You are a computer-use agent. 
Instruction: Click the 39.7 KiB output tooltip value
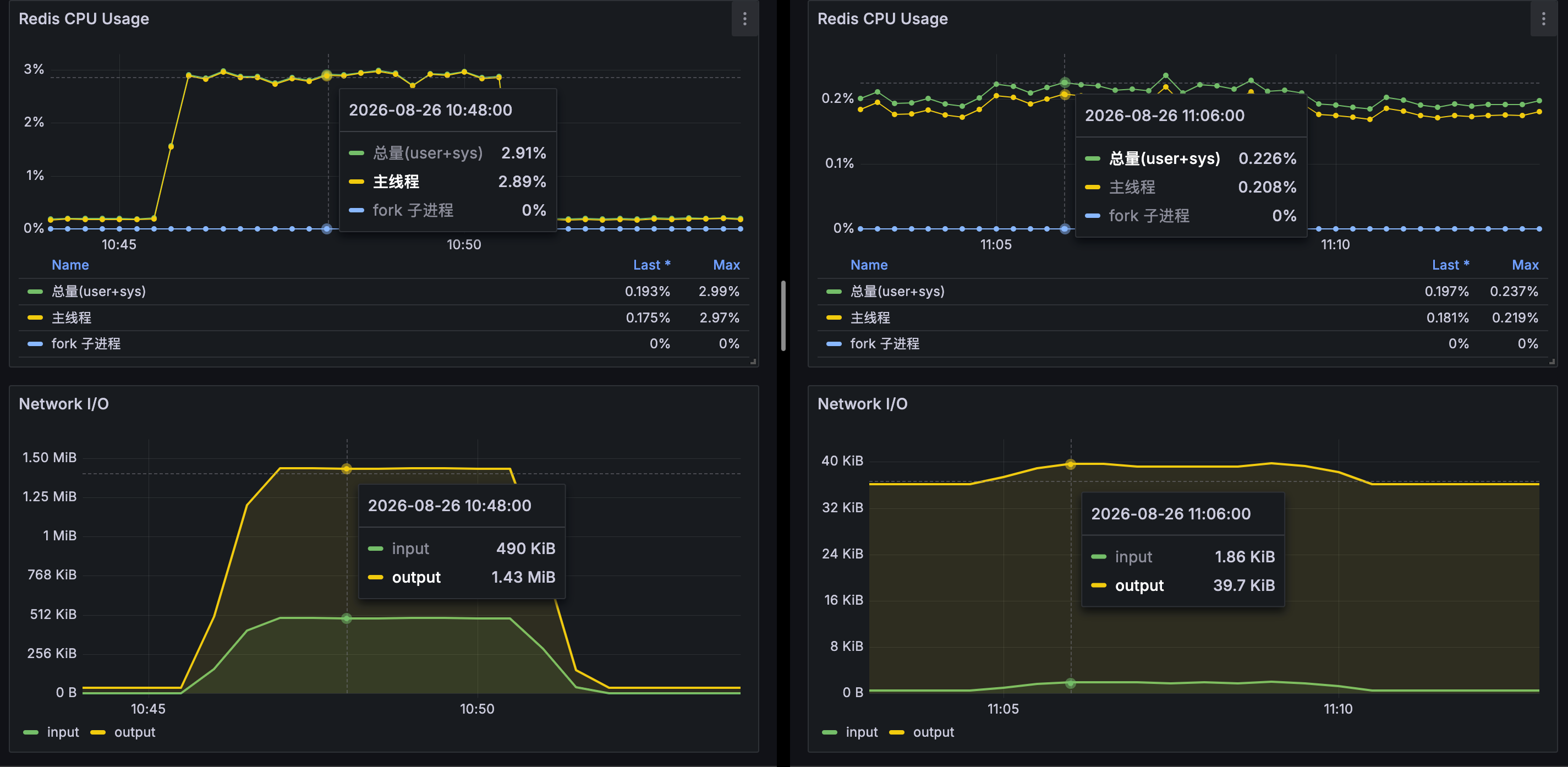1244,585
